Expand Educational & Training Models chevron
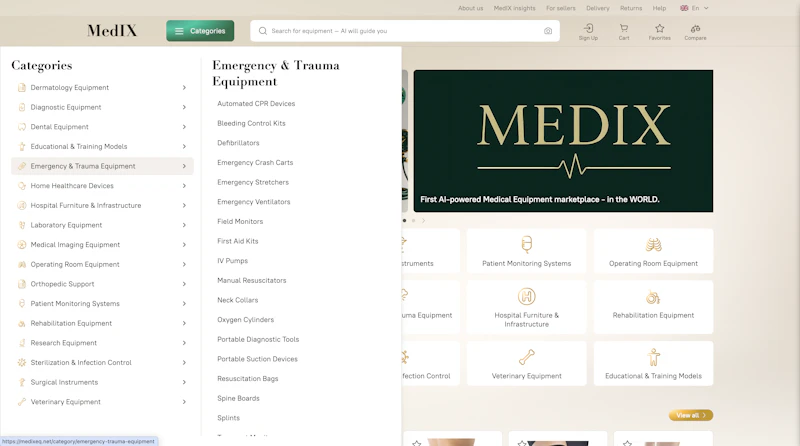The image size is (800, 446). tap(184, 146)
